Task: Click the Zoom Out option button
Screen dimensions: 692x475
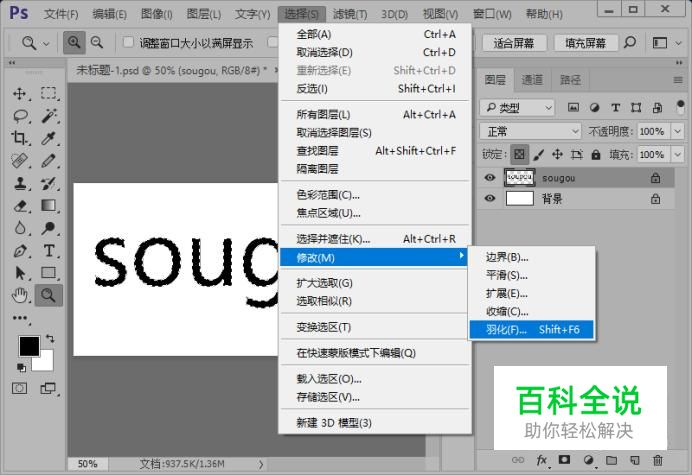Action: (x=97, y=42)
